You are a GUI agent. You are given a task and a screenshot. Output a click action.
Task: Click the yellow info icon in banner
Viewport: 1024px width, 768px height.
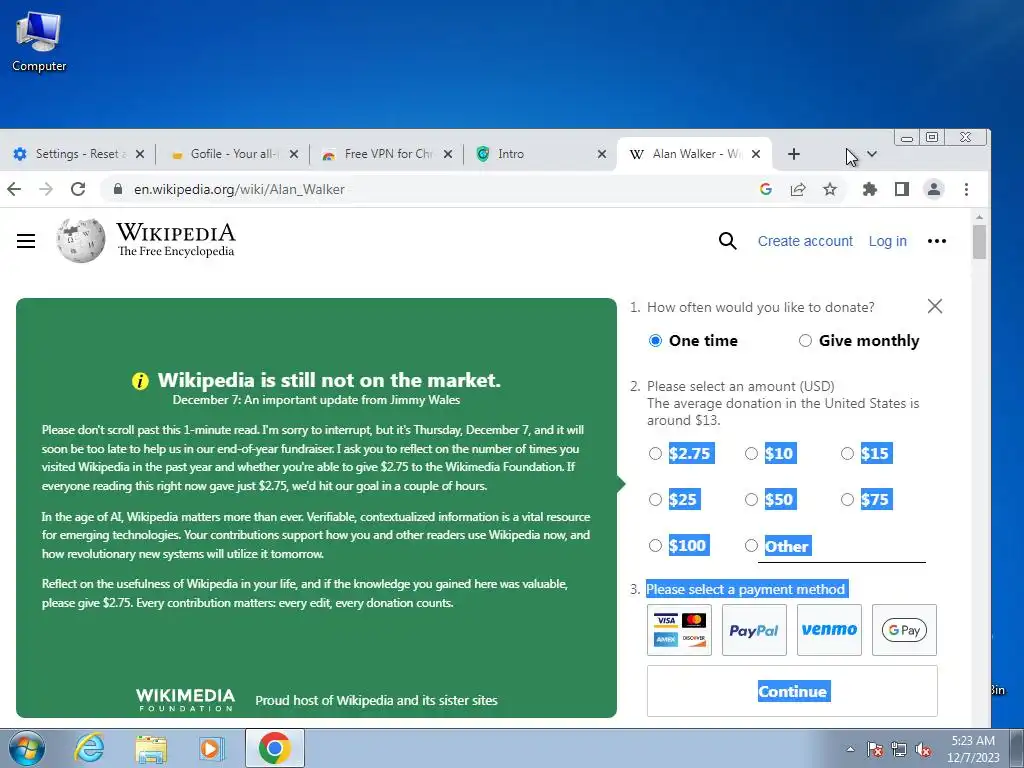click(x=140, y=381)
